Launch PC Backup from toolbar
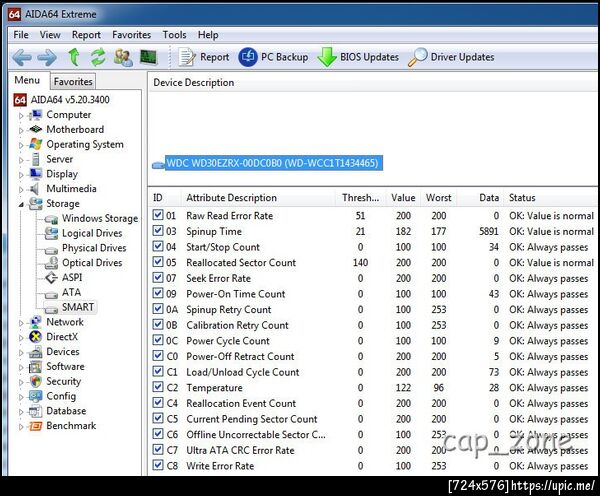 click(x=273, y=57)
